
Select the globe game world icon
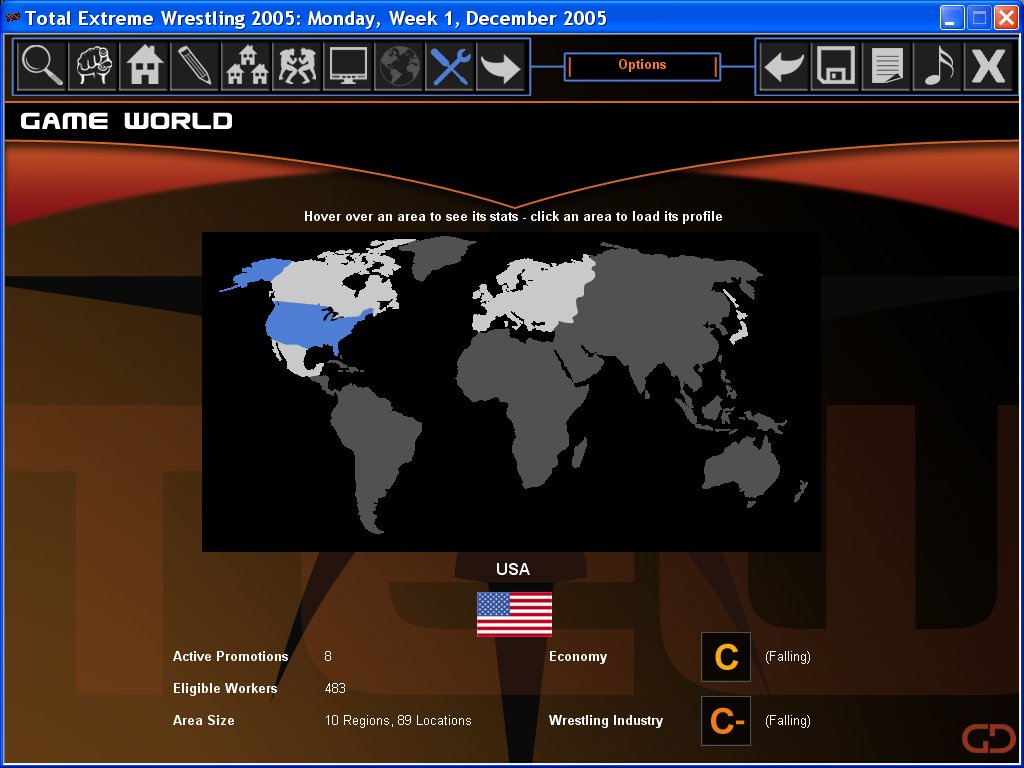click(x=399, y=67)
